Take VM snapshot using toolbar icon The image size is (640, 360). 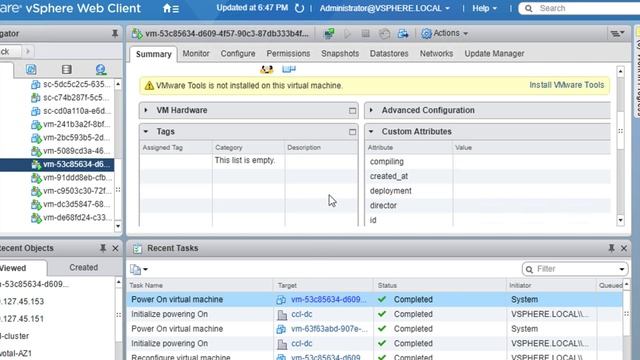pos(384,33)
